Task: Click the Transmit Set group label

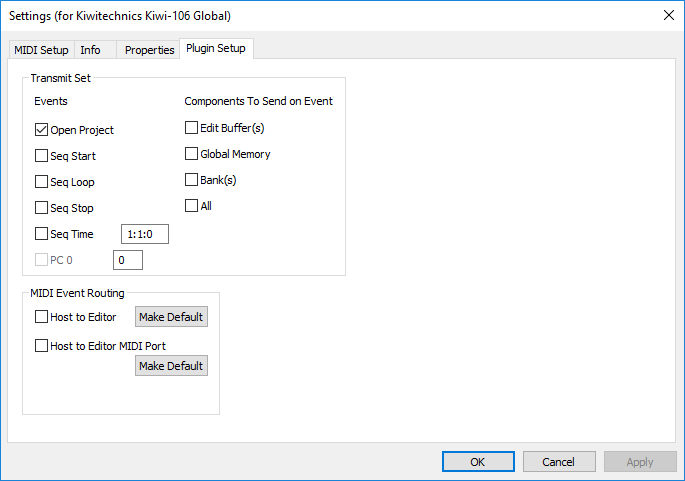Action: [61, 78]
